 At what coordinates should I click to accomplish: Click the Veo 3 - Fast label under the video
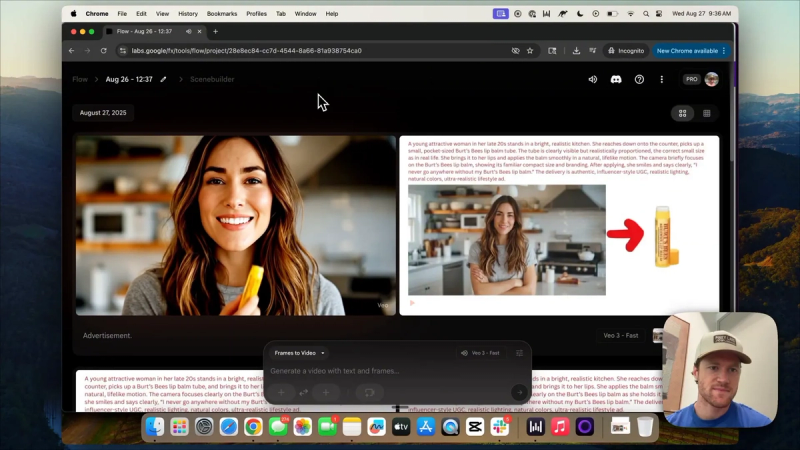point(620,336)
